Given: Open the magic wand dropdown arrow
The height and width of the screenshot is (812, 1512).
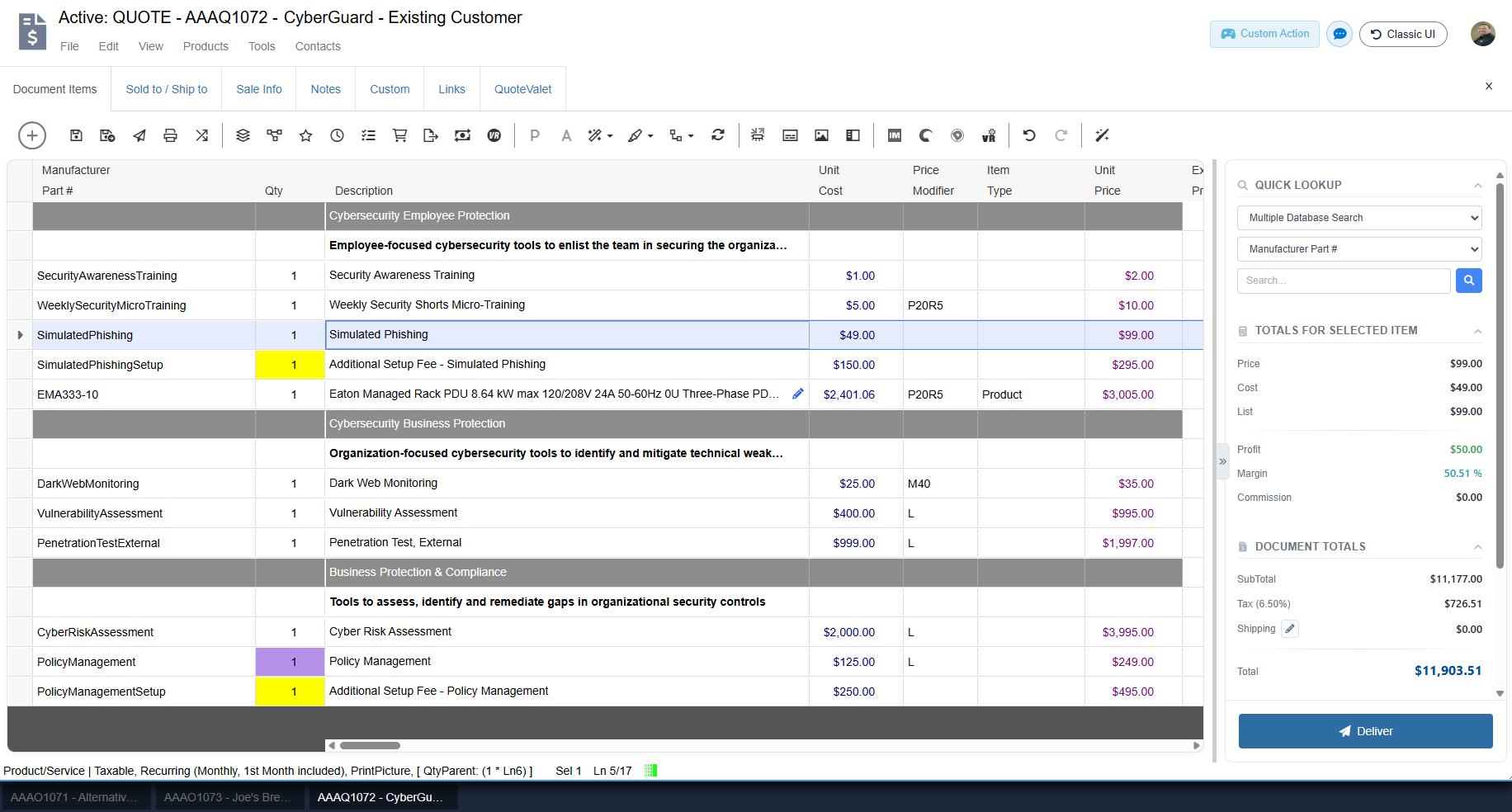Looking at the screenshot, I should (x=610, y=136).
